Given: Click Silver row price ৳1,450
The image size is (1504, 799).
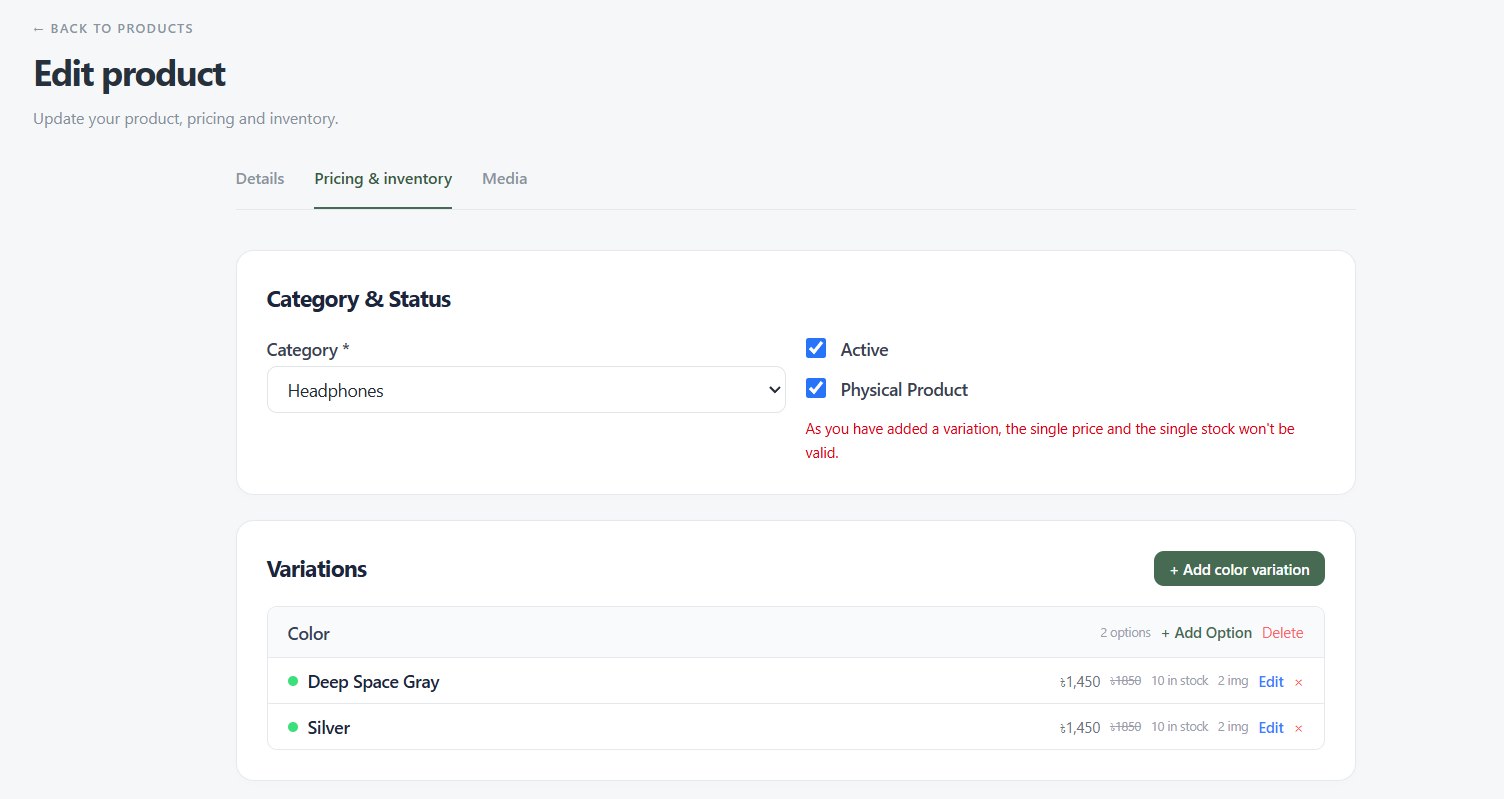Looking at the screenshot, I should click(x=1080, y=728).
